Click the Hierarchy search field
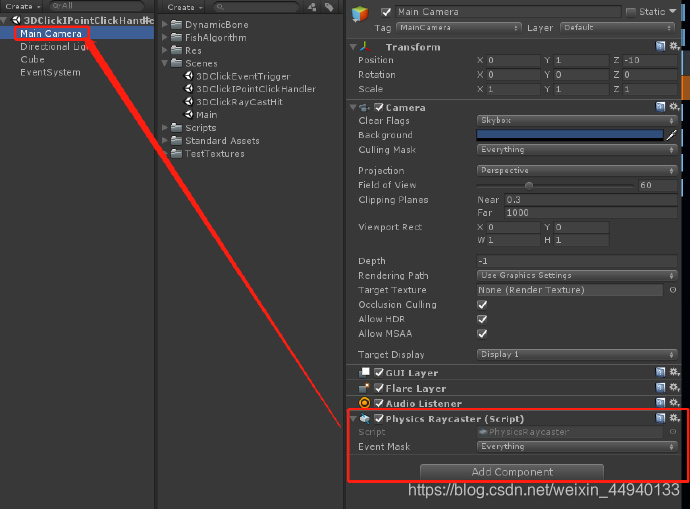The height and width of the screenshot is (509, 690). tap(96, 6)
